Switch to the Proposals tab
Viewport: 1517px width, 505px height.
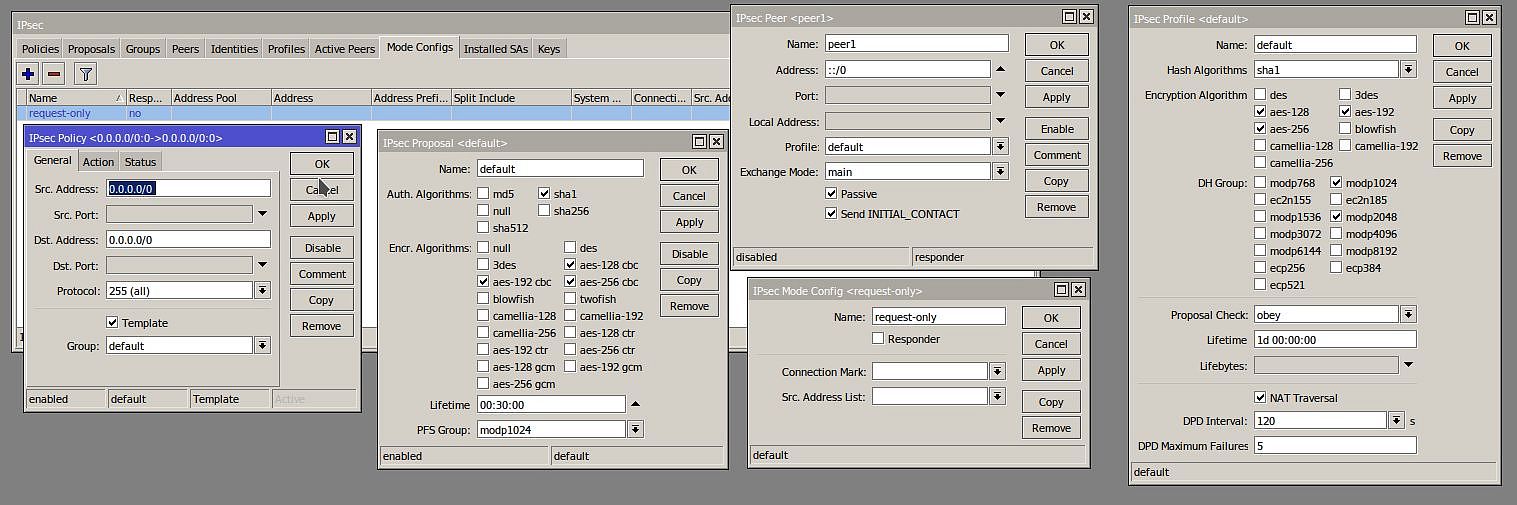pyautogui.click(x=91, y=49)
